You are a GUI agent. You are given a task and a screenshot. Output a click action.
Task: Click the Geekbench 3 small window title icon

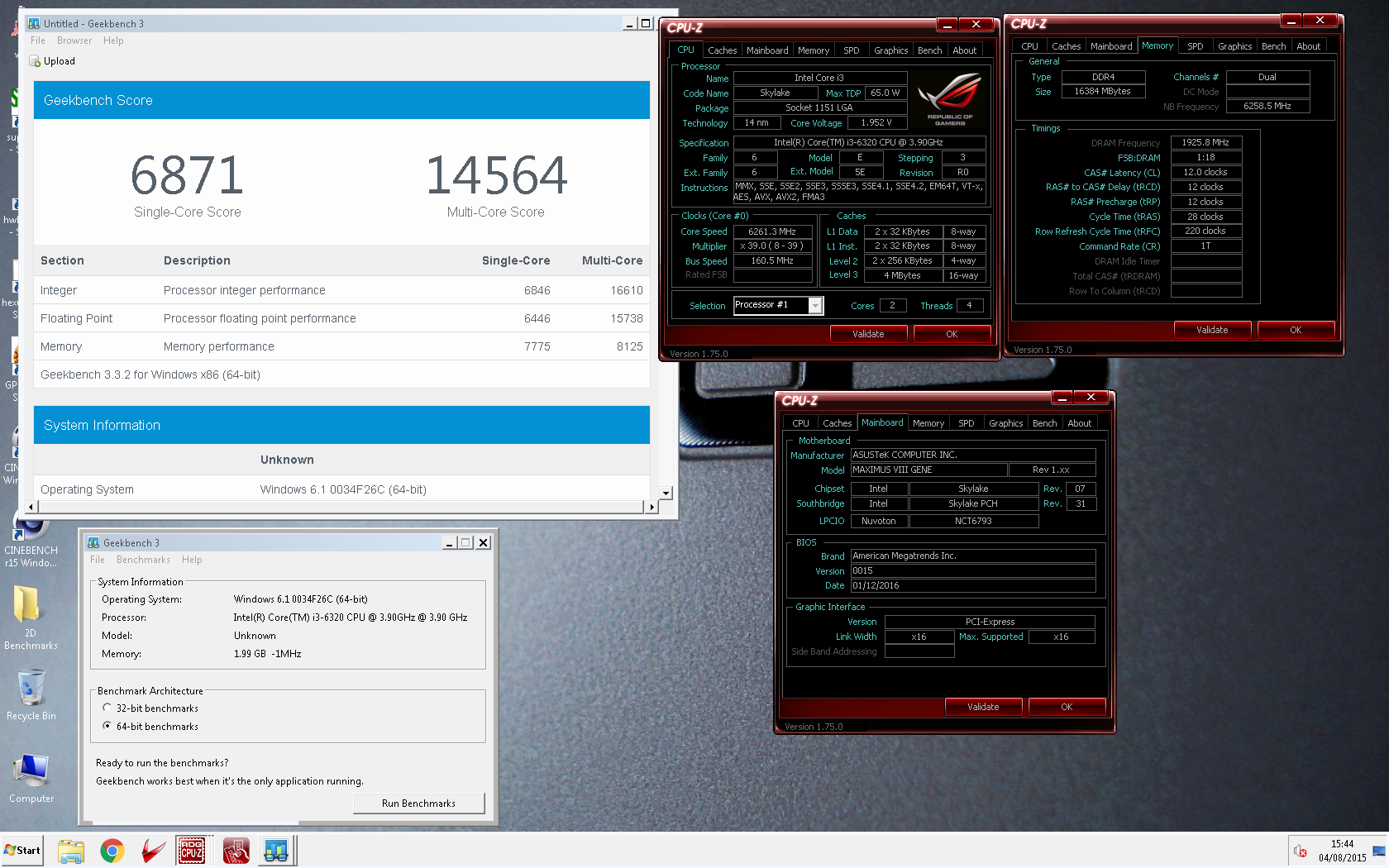point(93,543)
